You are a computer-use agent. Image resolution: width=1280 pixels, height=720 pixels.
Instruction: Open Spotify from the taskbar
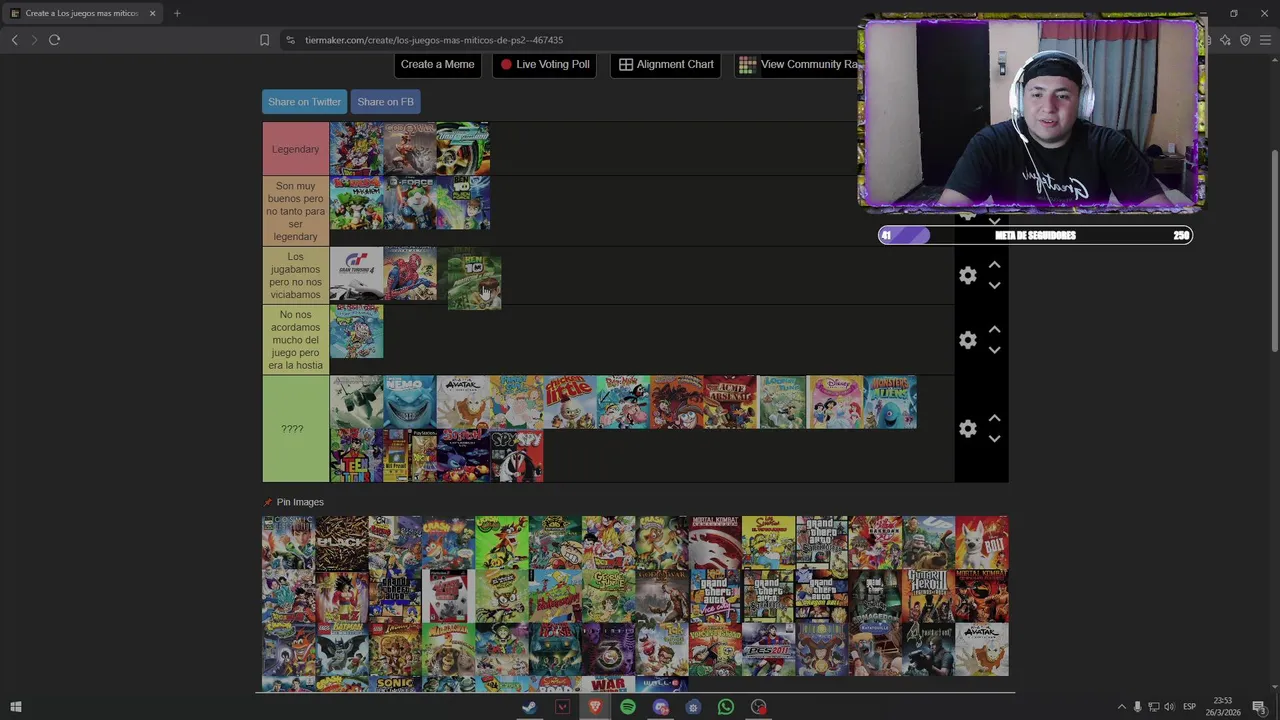628,707
